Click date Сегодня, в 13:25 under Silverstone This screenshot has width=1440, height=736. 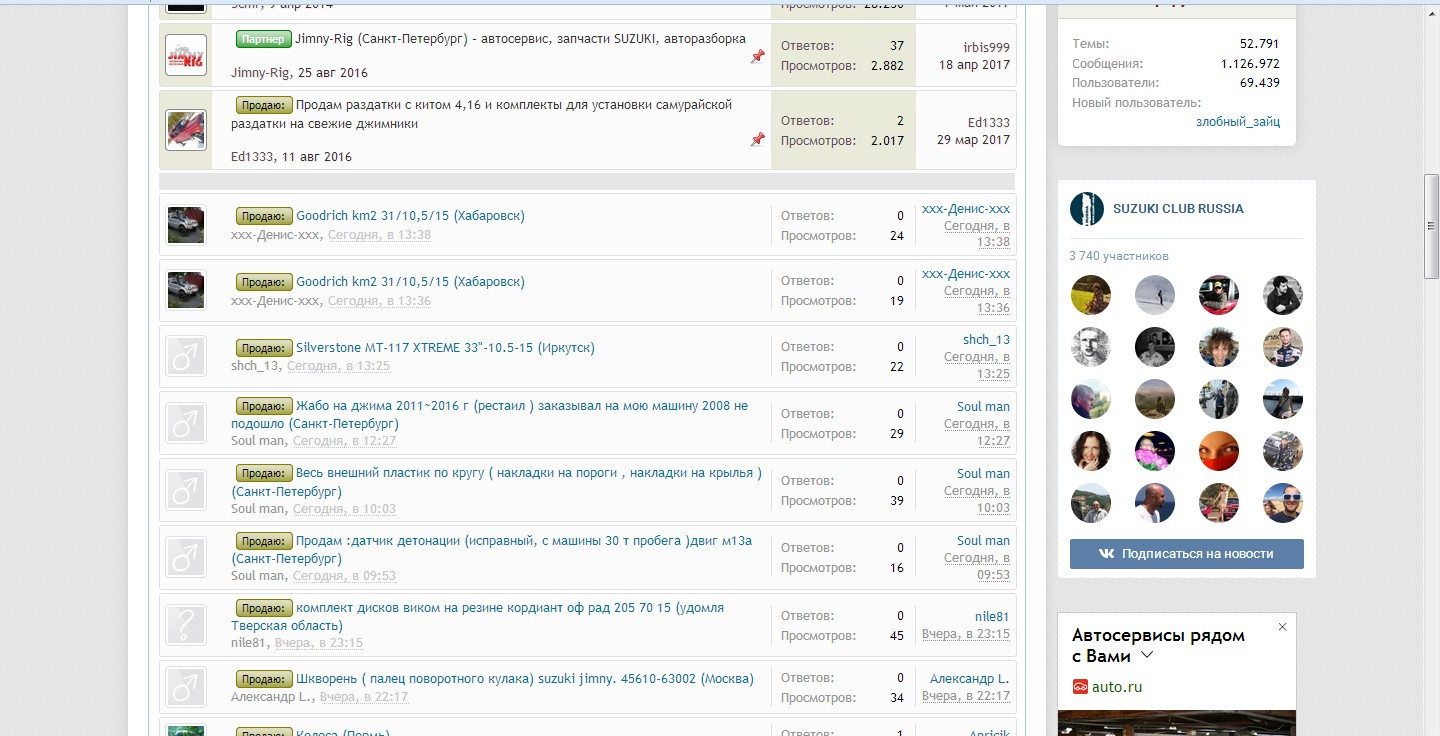pyautogui.click(x=338, y=366)
